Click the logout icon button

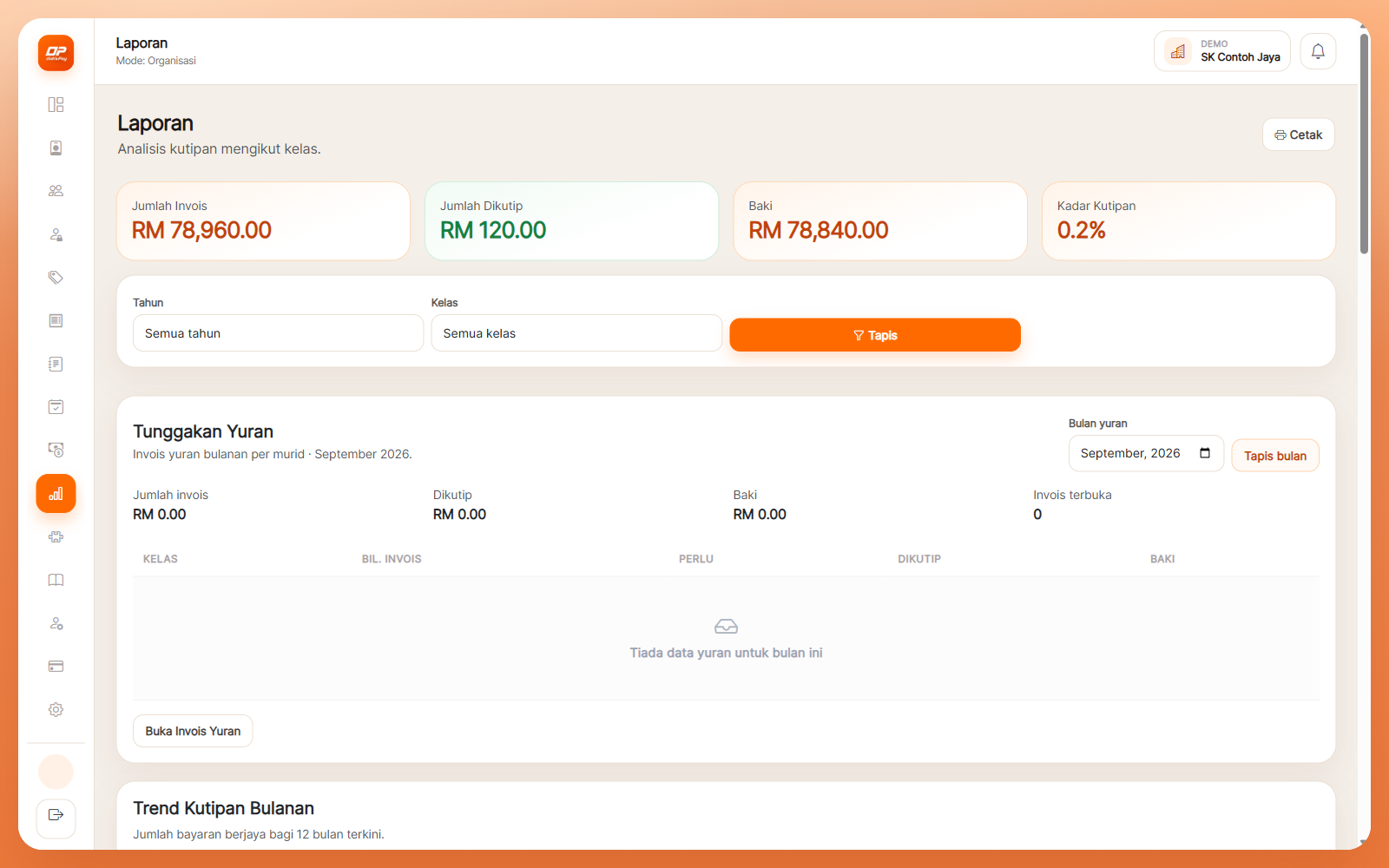click(x=56, y=818)
